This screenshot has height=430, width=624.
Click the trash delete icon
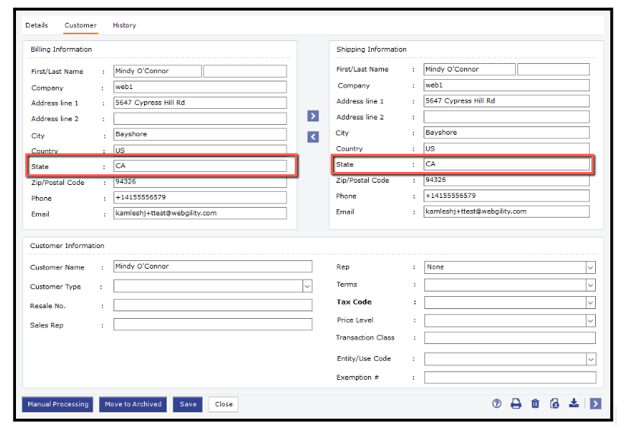(535, 404)
